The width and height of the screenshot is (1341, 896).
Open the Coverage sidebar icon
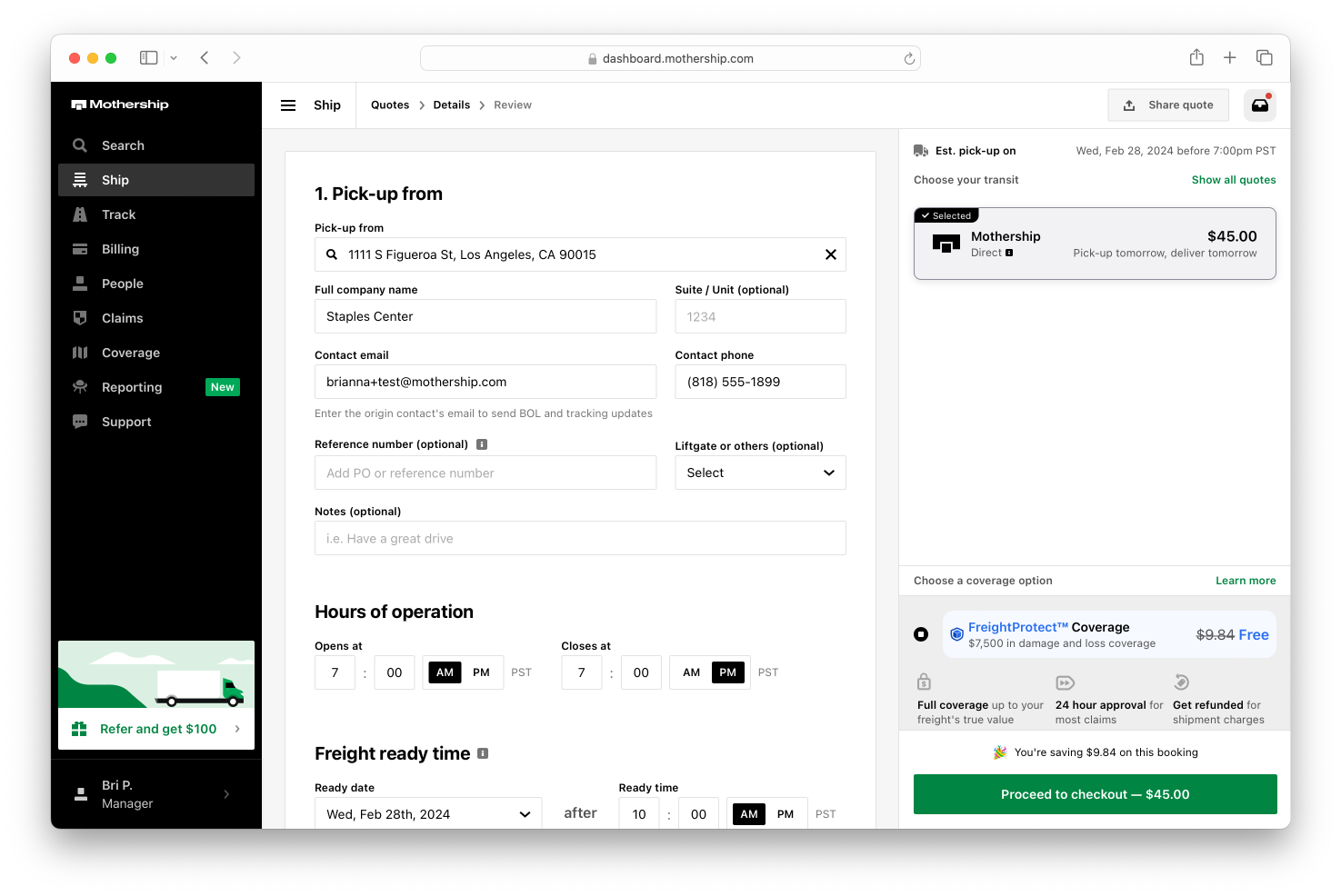tap(80, 353)
